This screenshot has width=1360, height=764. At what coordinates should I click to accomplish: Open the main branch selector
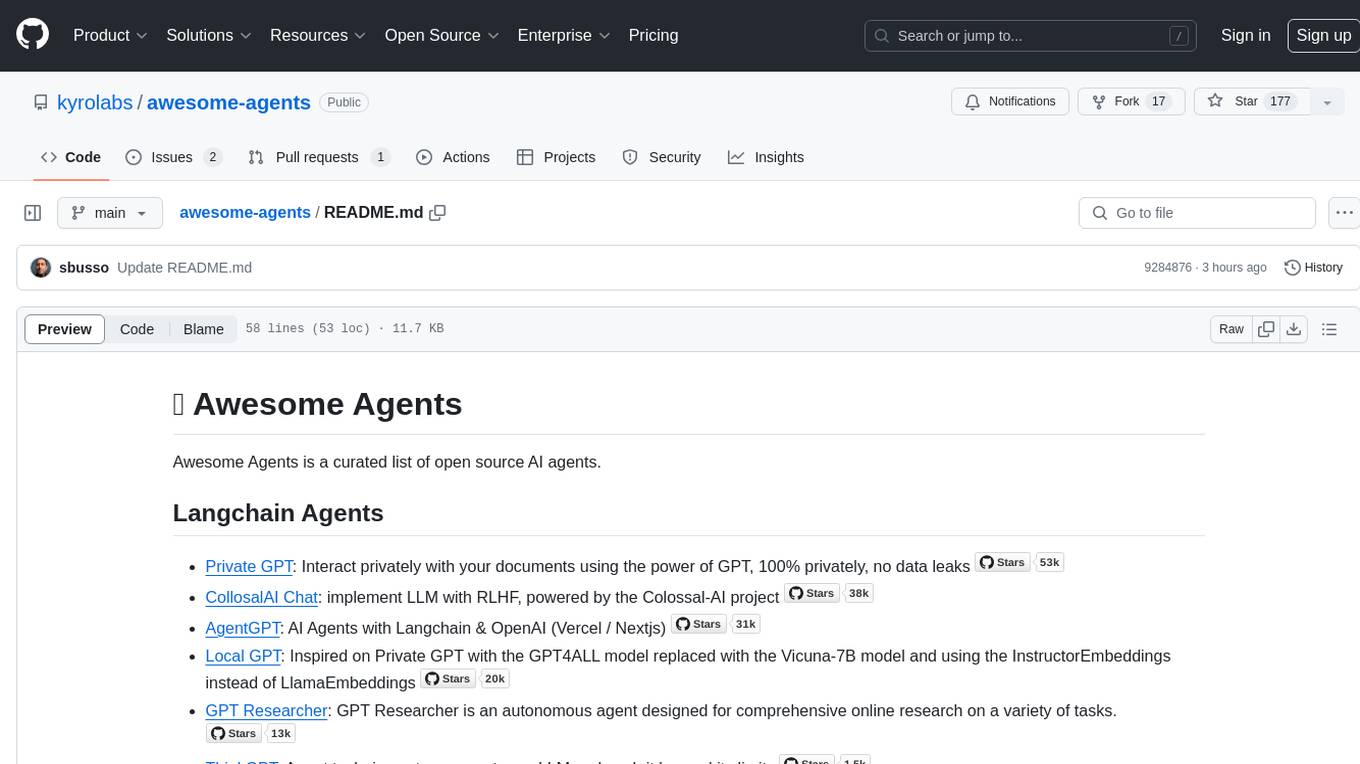tap(109, 213)
